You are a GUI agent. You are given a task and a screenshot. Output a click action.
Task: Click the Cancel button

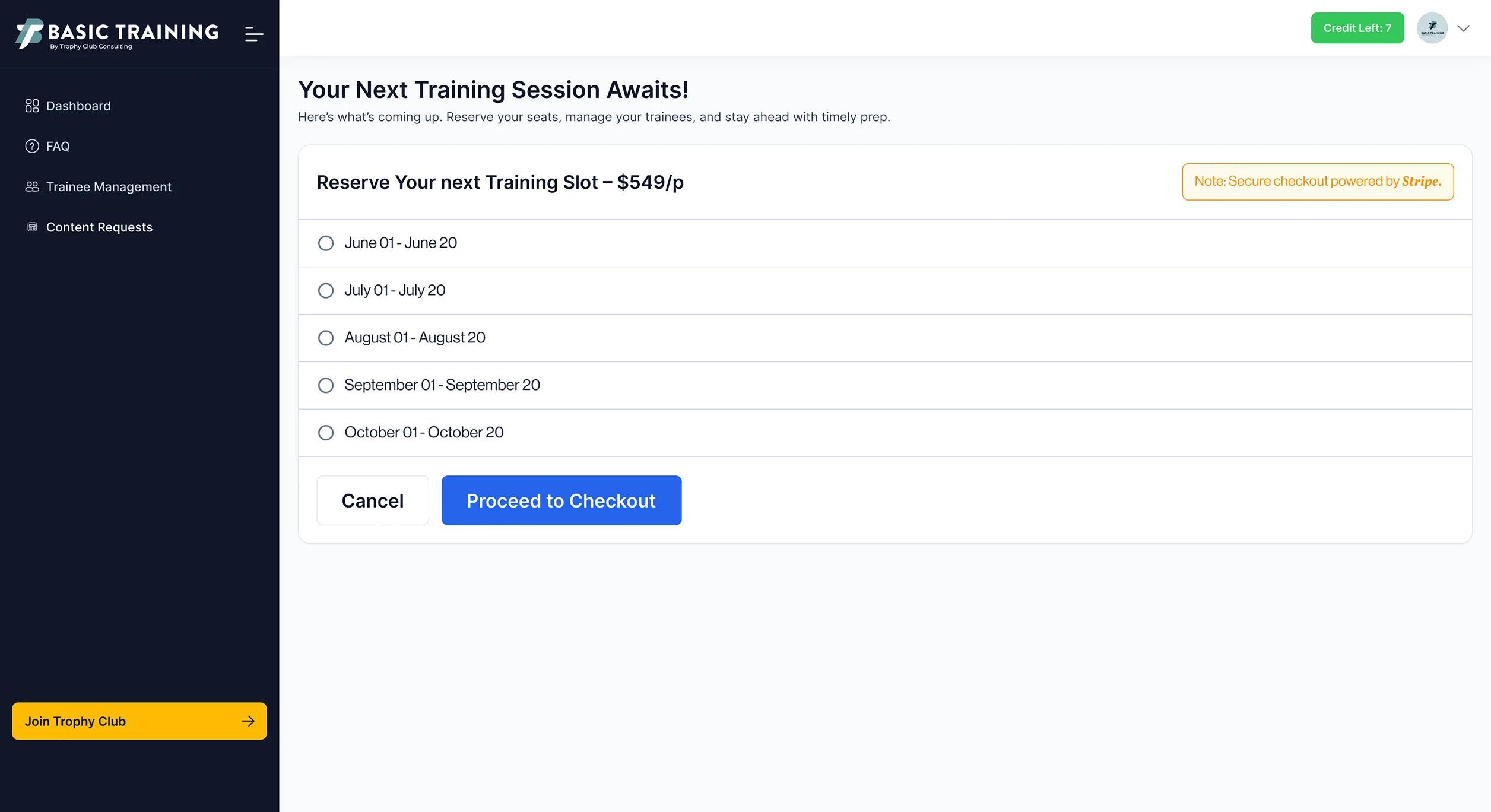pyautogui.click(x=373, y=500)
